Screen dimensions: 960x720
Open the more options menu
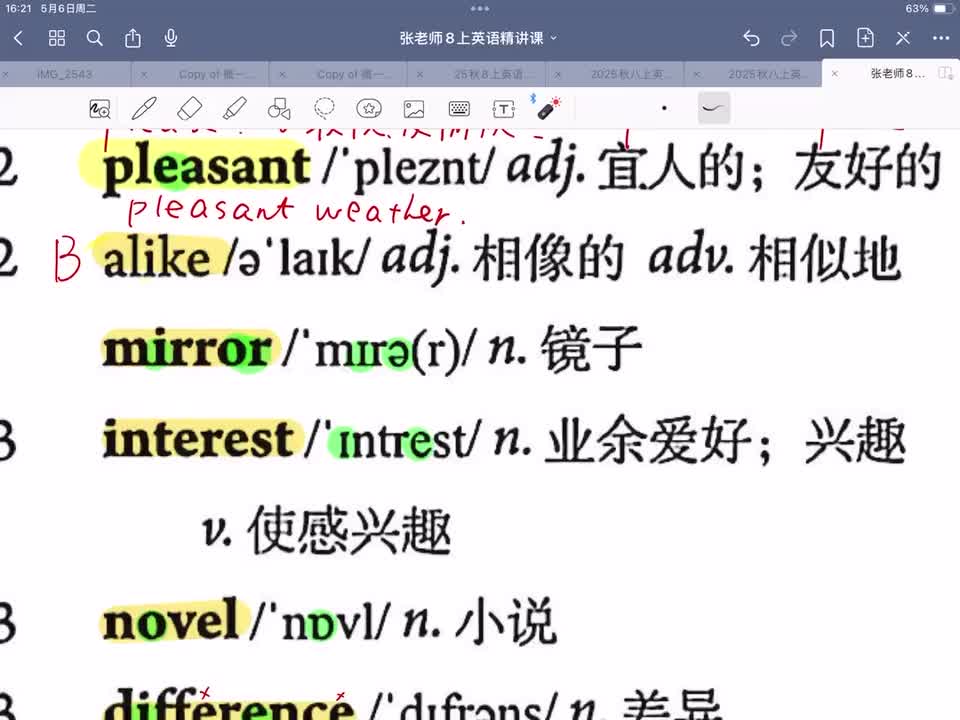pyautogui.click(x=941, y=39)
